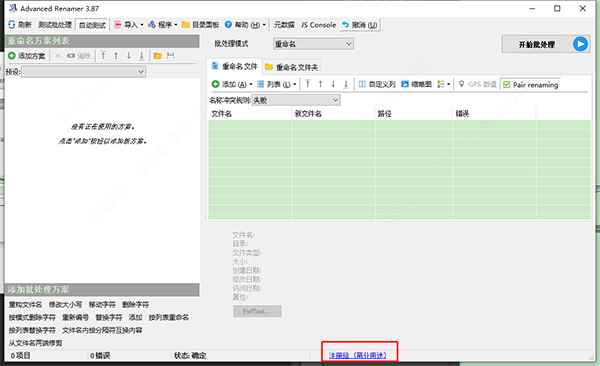Viewport: 600px width, 366px height.
Task: Move method to top arrow in the left panel
Action: tap(103, 56)
